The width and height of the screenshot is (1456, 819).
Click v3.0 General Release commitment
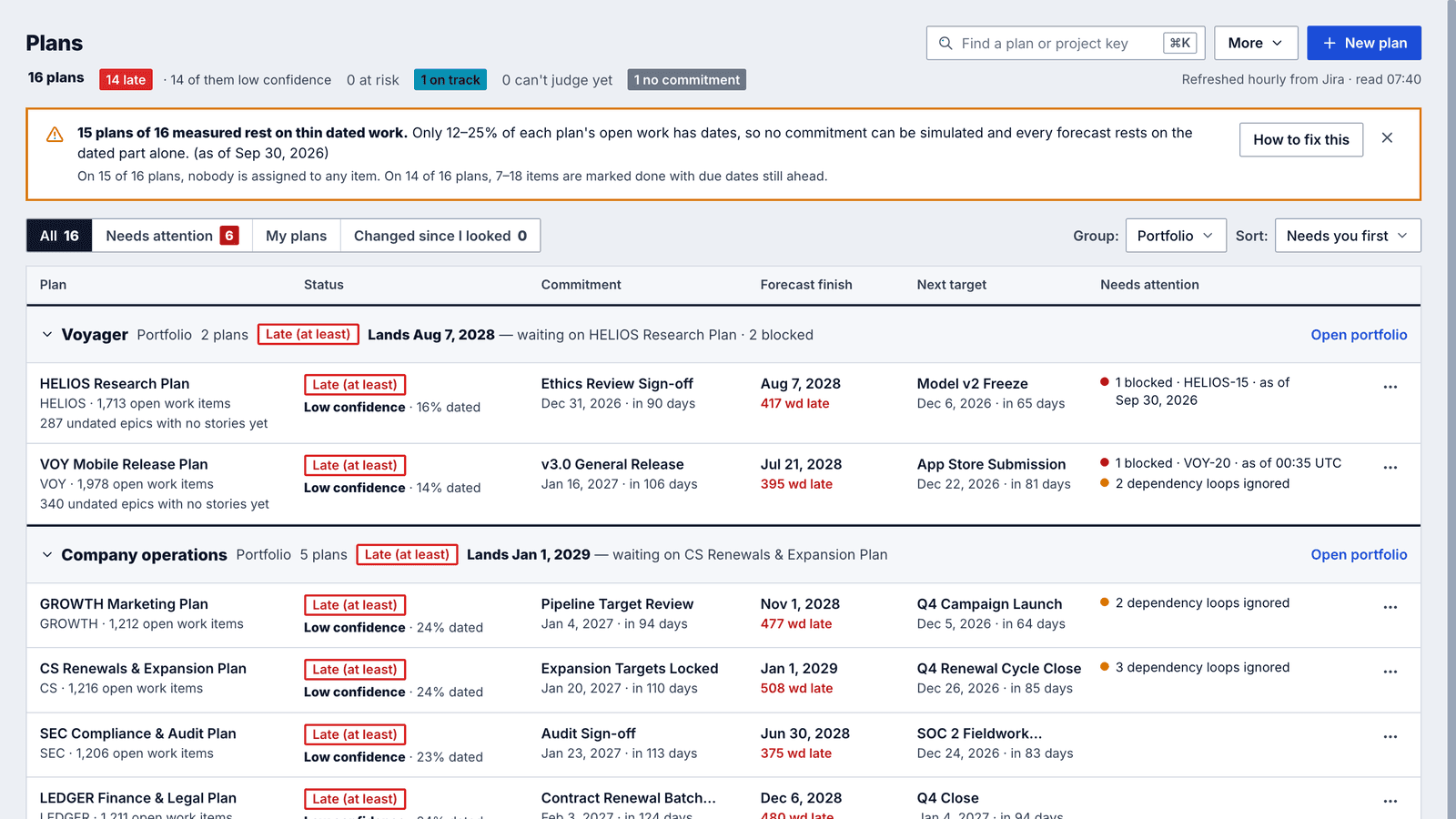(x=612, y=464)
